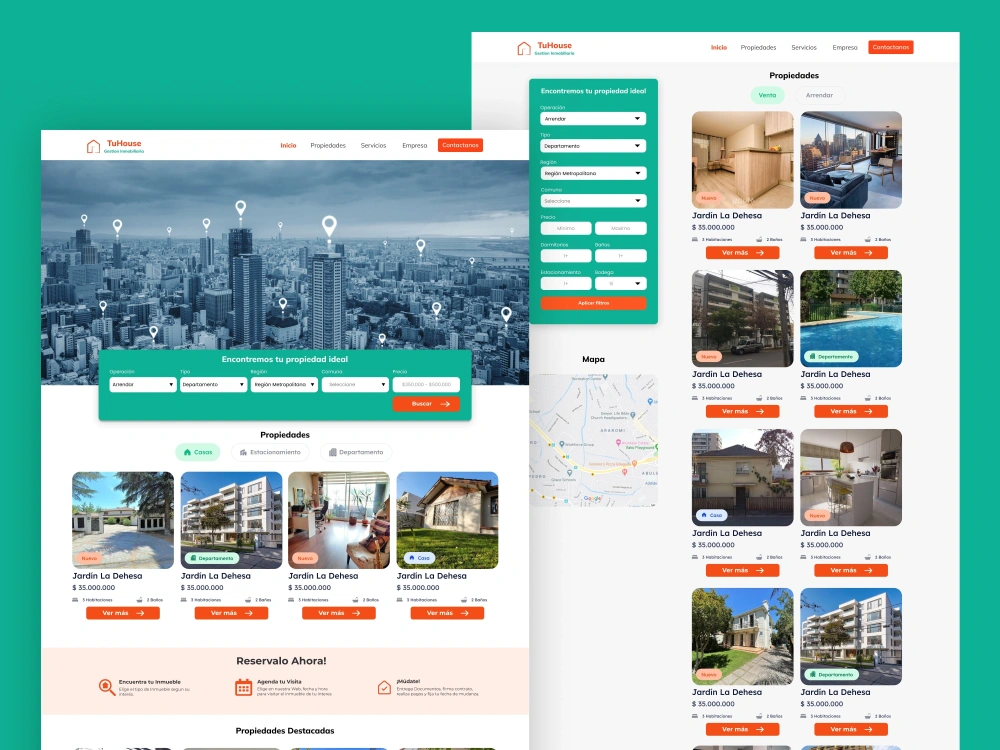Image resolution: width=1000 pixels, height=750 pixels.
Task: Click the Precio field in the hero search bar
Action: (x=426, y=385)
